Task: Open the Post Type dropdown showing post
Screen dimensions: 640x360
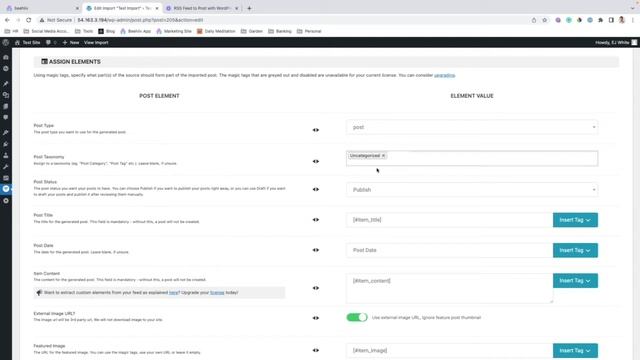Action: pyautogui.click(x=472, y=127)
